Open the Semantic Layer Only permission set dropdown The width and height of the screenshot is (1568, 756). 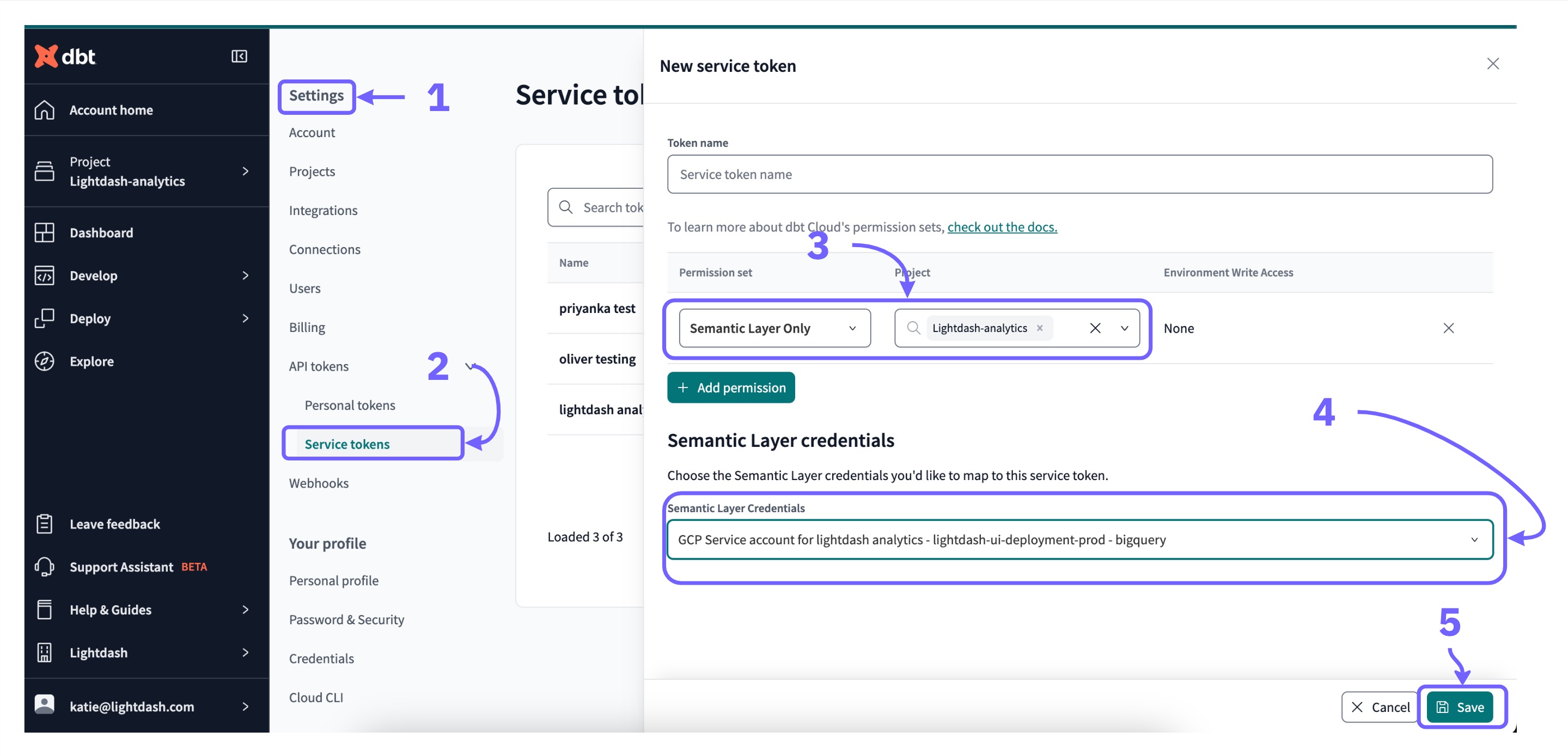click(774, 328)
